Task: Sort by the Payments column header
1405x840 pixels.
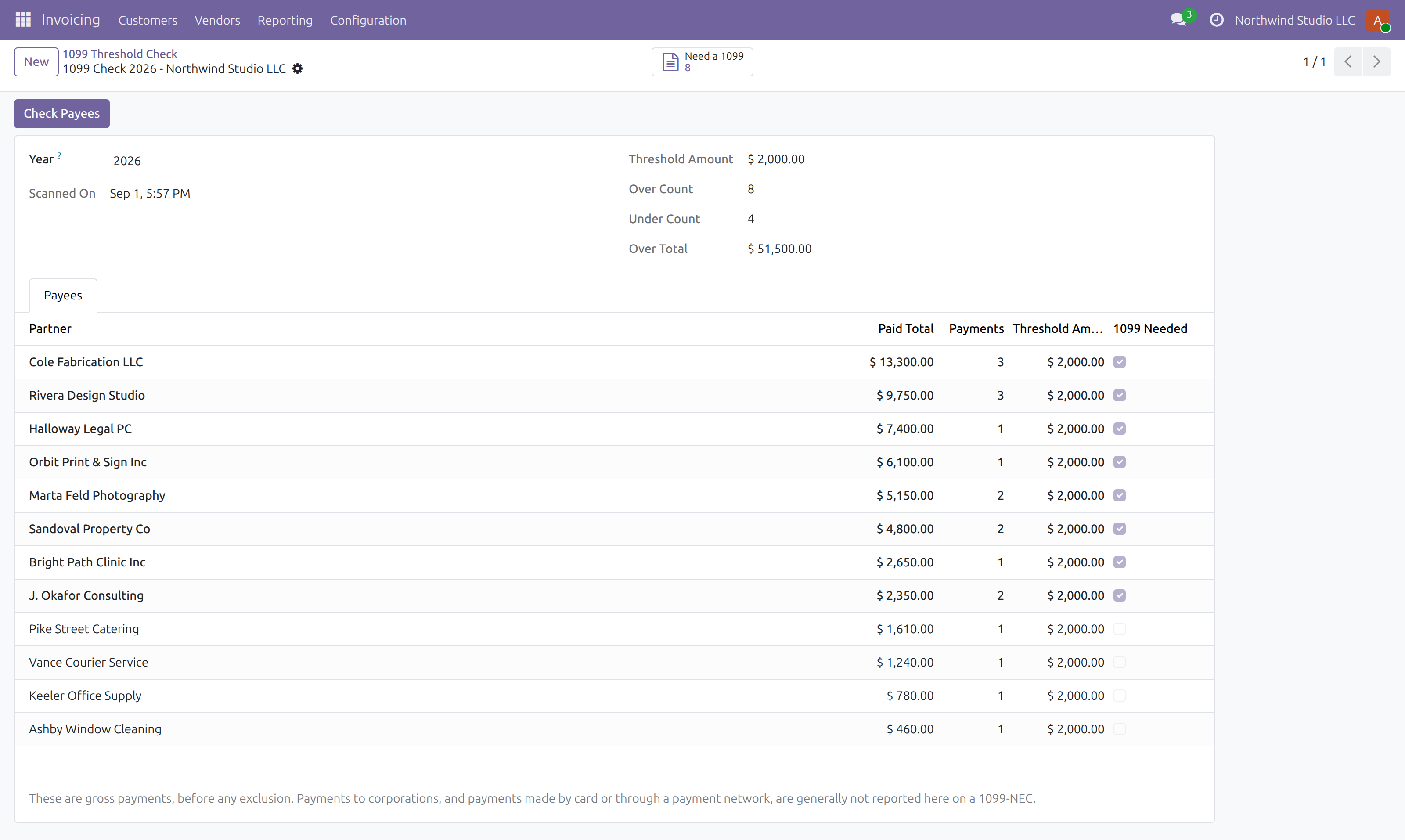Action: (x=976, y=329)
